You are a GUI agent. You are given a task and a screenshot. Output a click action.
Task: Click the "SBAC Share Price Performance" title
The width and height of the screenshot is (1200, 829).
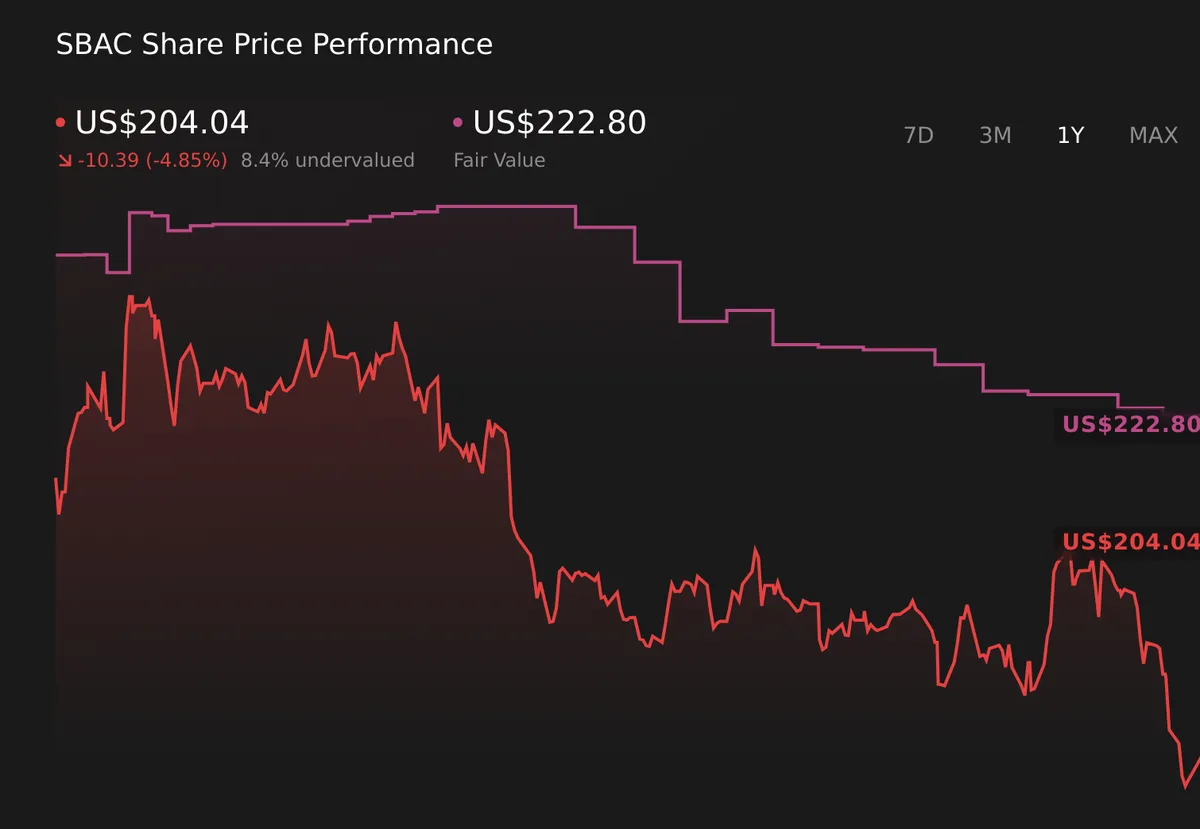(x=274, y=45)
